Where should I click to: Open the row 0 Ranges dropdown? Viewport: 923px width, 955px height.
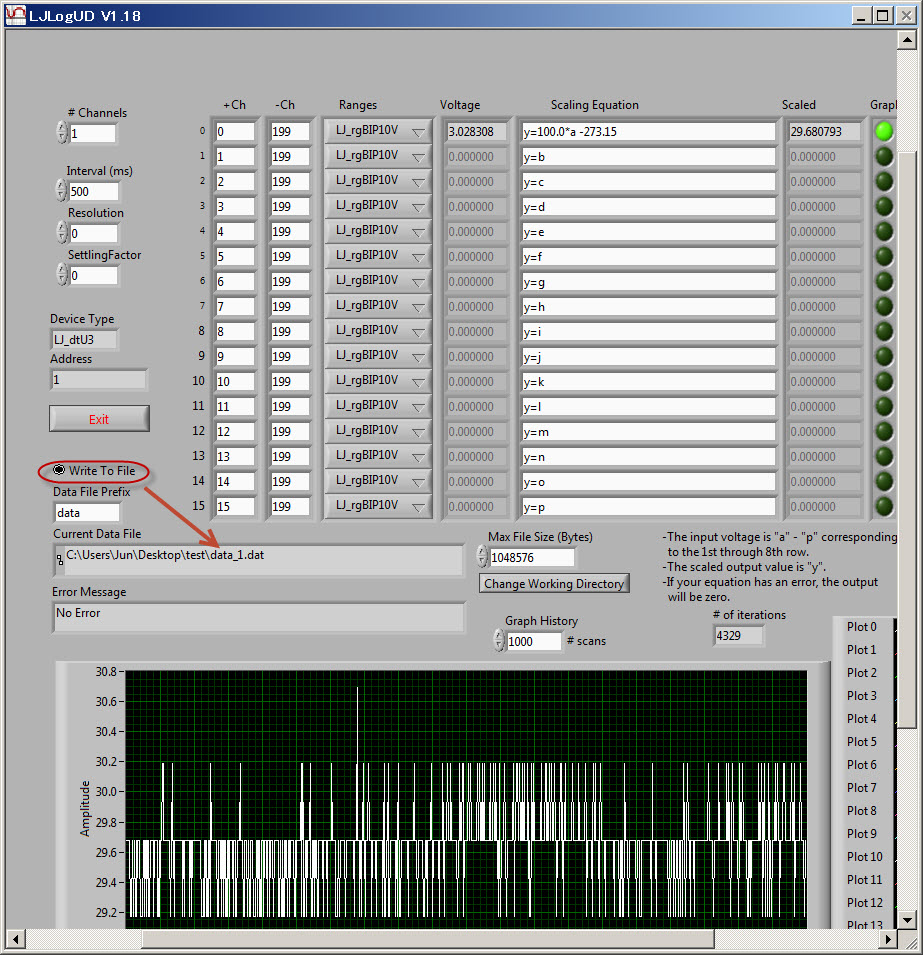click(378, 131)
